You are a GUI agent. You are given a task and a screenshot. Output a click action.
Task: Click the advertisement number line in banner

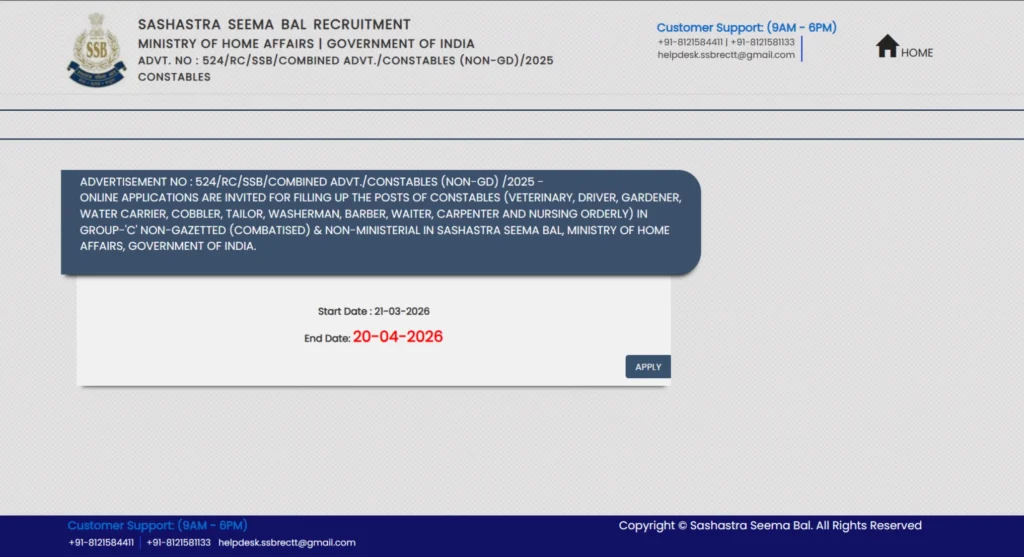click(x=312, y=182)
